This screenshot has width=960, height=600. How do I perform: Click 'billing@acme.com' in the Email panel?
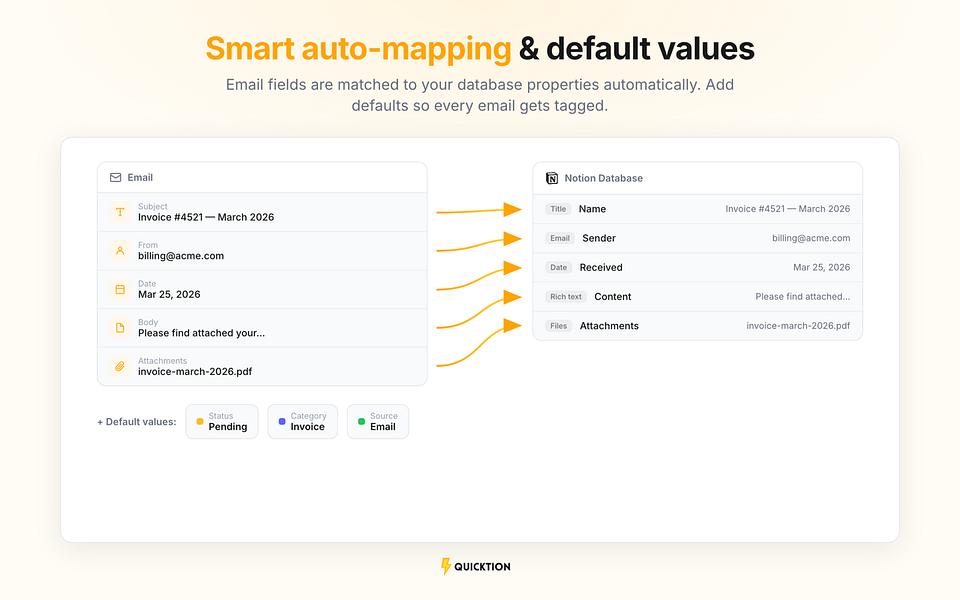(181, 256)
